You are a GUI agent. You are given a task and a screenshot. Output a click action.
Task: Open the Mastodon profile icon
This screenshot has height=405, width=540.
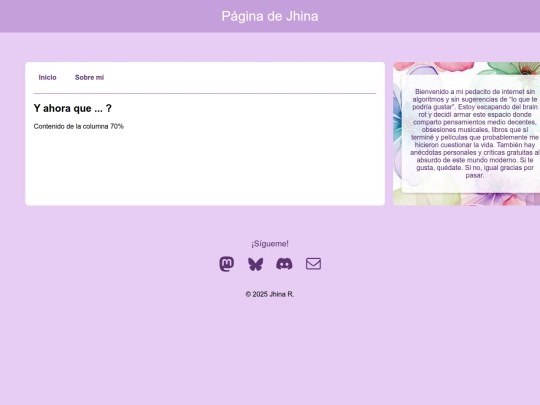[x=227, y=264]
